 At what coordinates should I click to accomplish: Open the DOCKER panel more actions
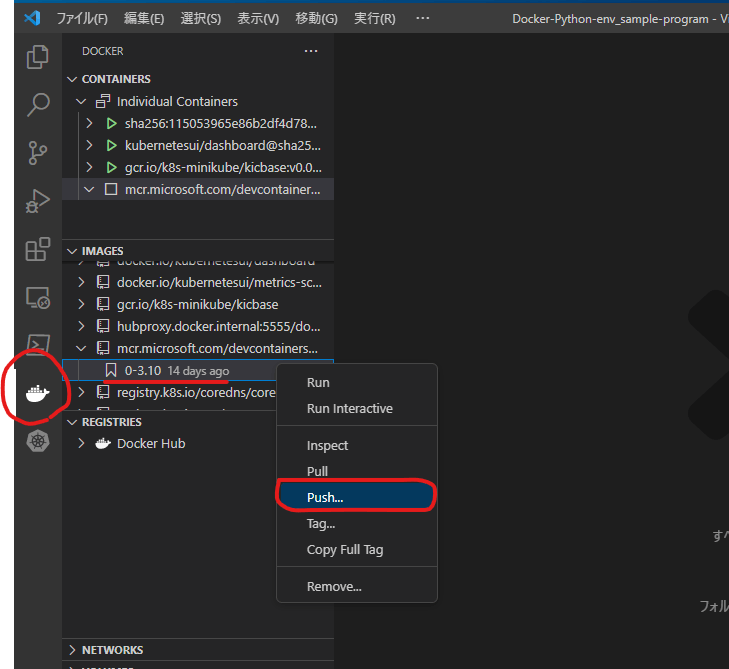311,51
